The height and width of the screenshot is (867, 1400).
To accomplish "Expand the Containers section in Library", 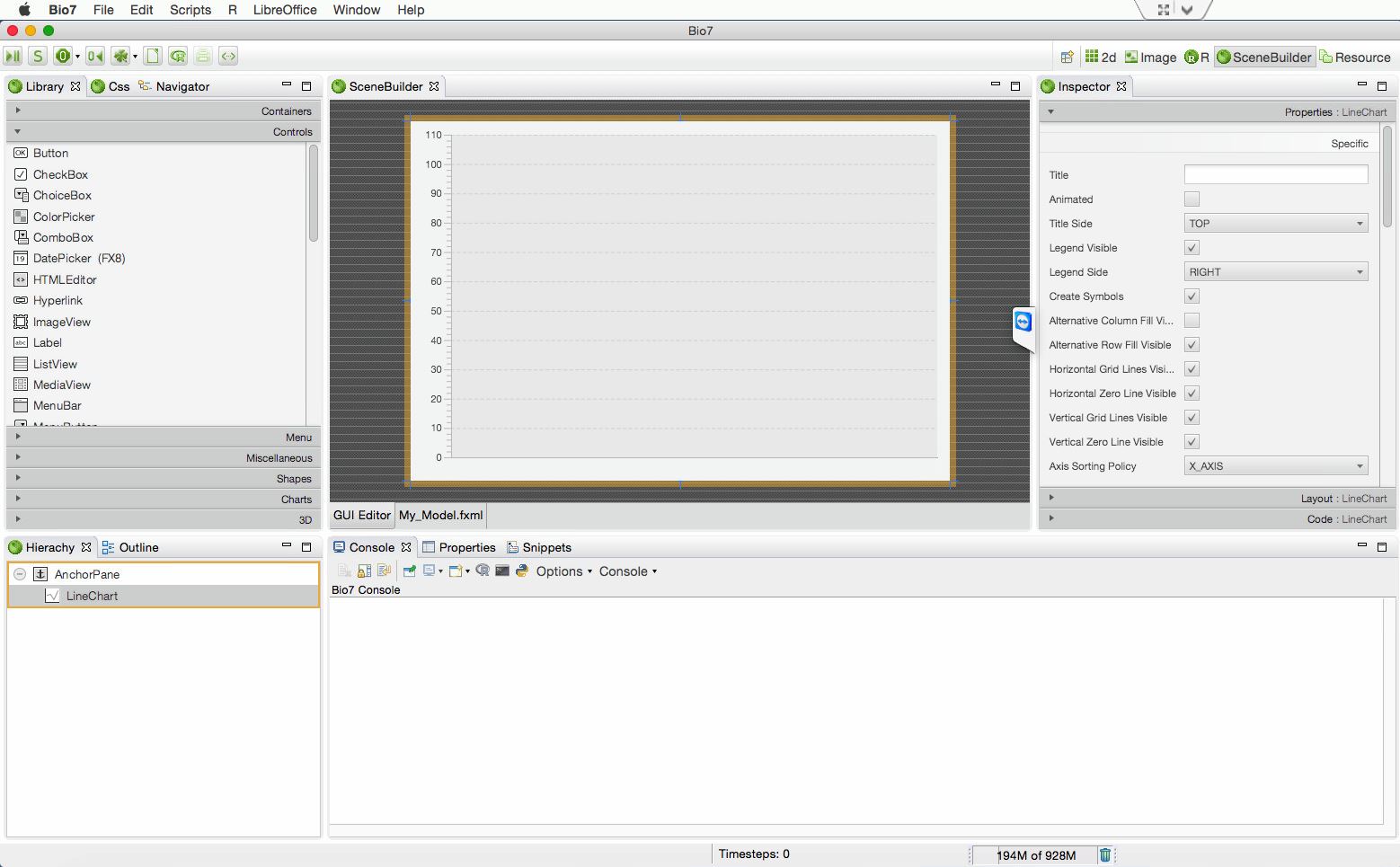I will coord(163,111).
